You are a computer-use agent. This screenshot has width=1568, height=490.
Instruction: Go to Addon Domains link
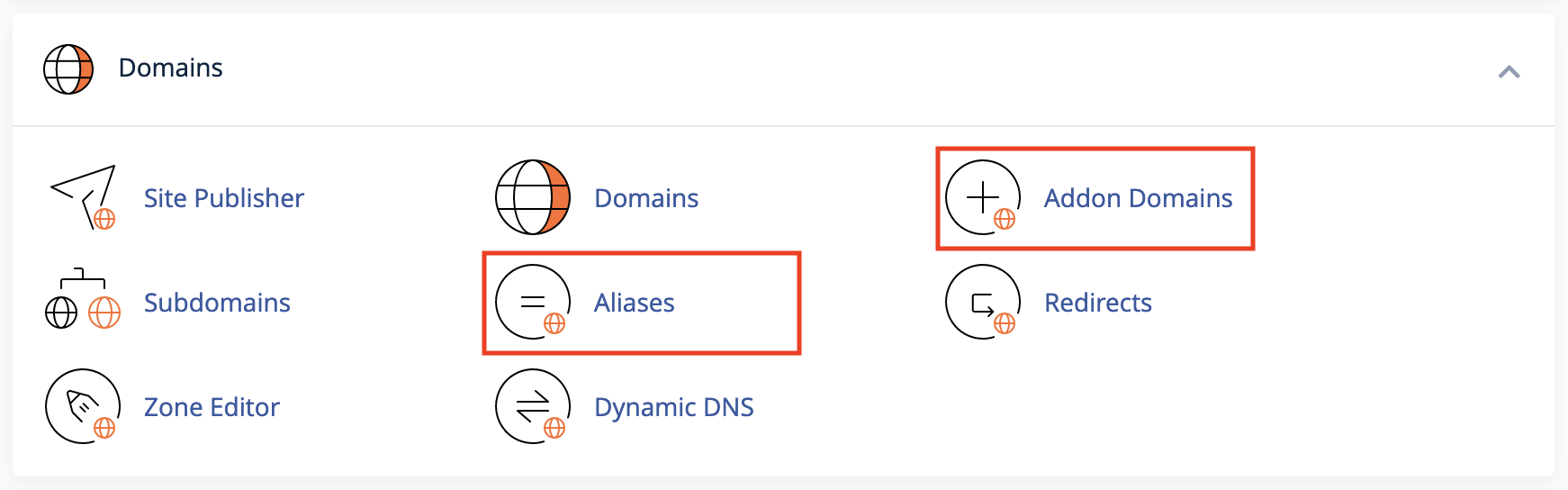point(1138,198)
